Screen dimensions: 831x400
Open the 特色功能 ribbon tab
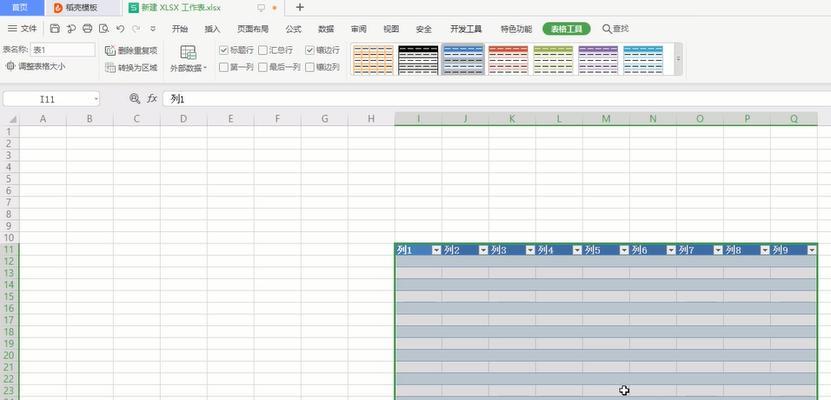pyautogui.click(x=516, y=29)
